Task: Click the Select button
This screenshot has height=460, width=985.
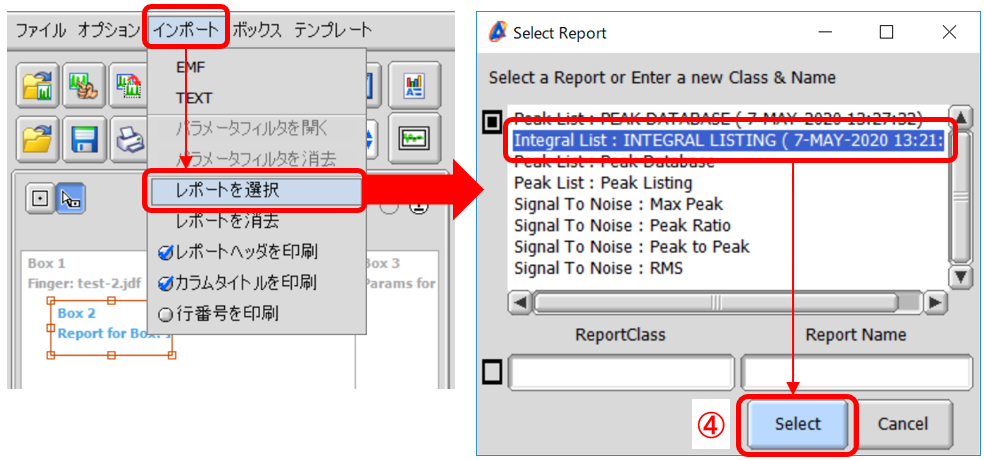Action: pos(798,424)
